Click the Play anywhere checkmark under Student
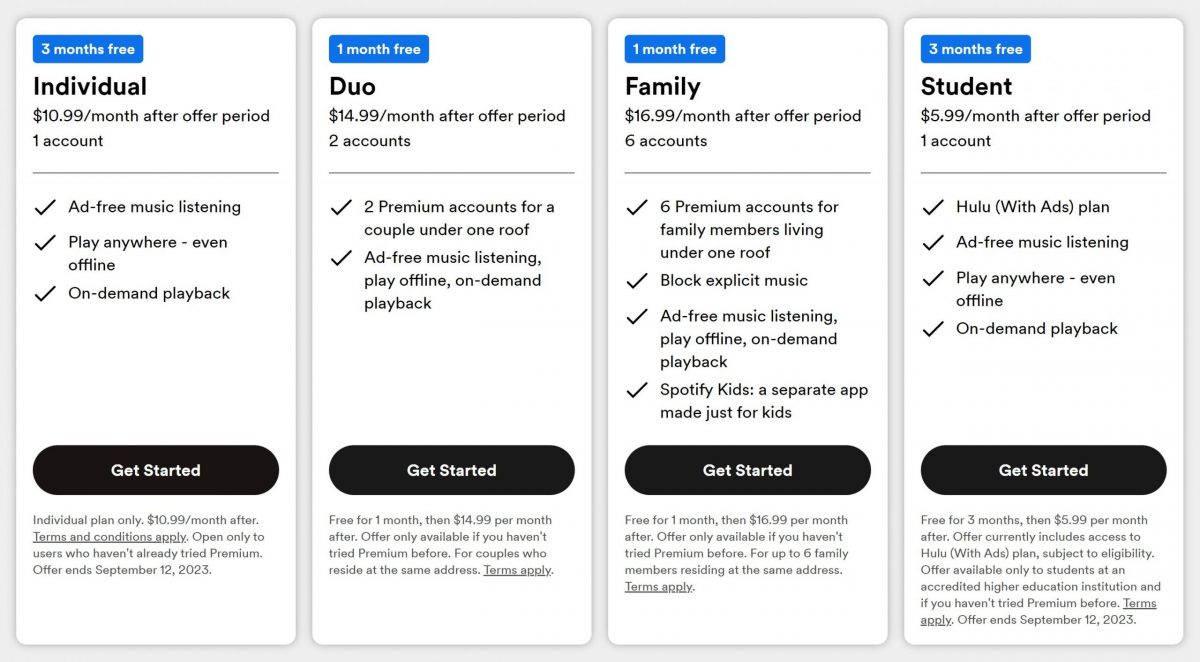This screenshot has height=662, width=1200. (x=934, y=279)
